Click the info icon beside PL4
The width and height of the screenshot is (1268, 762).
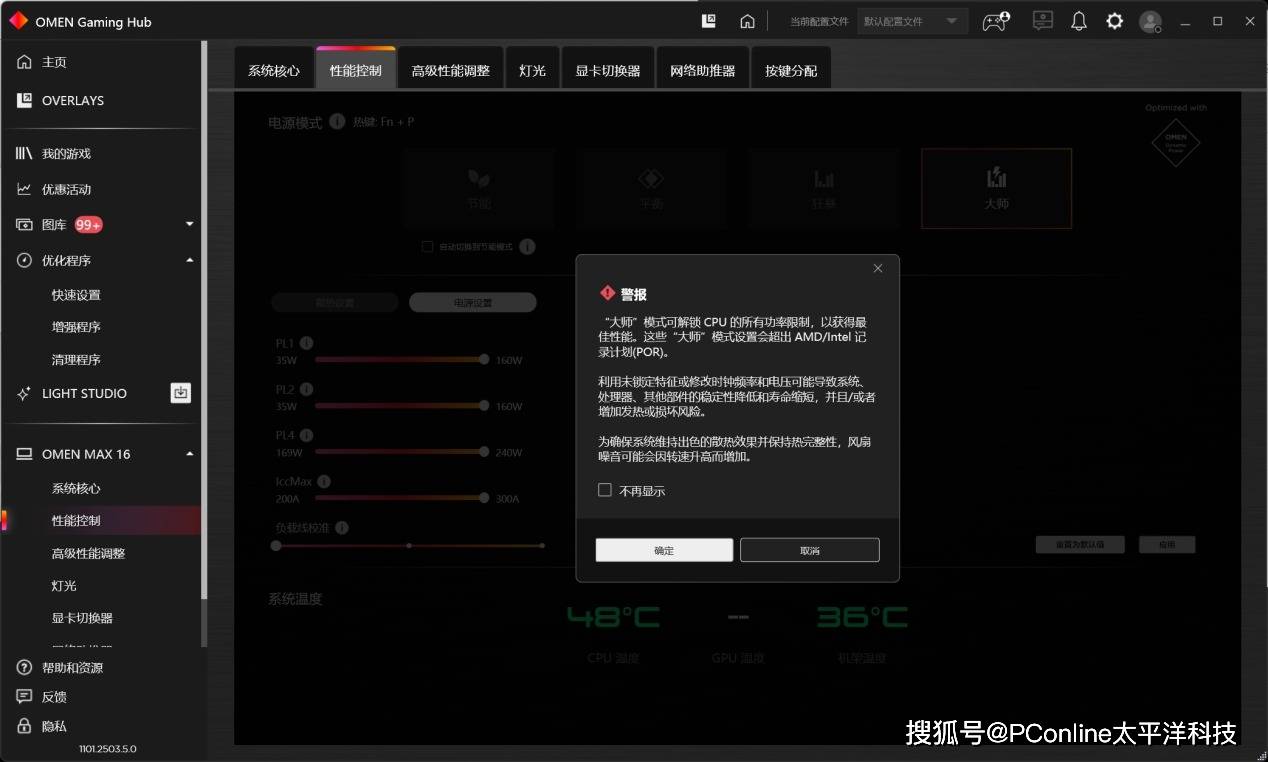pos(306,435)
